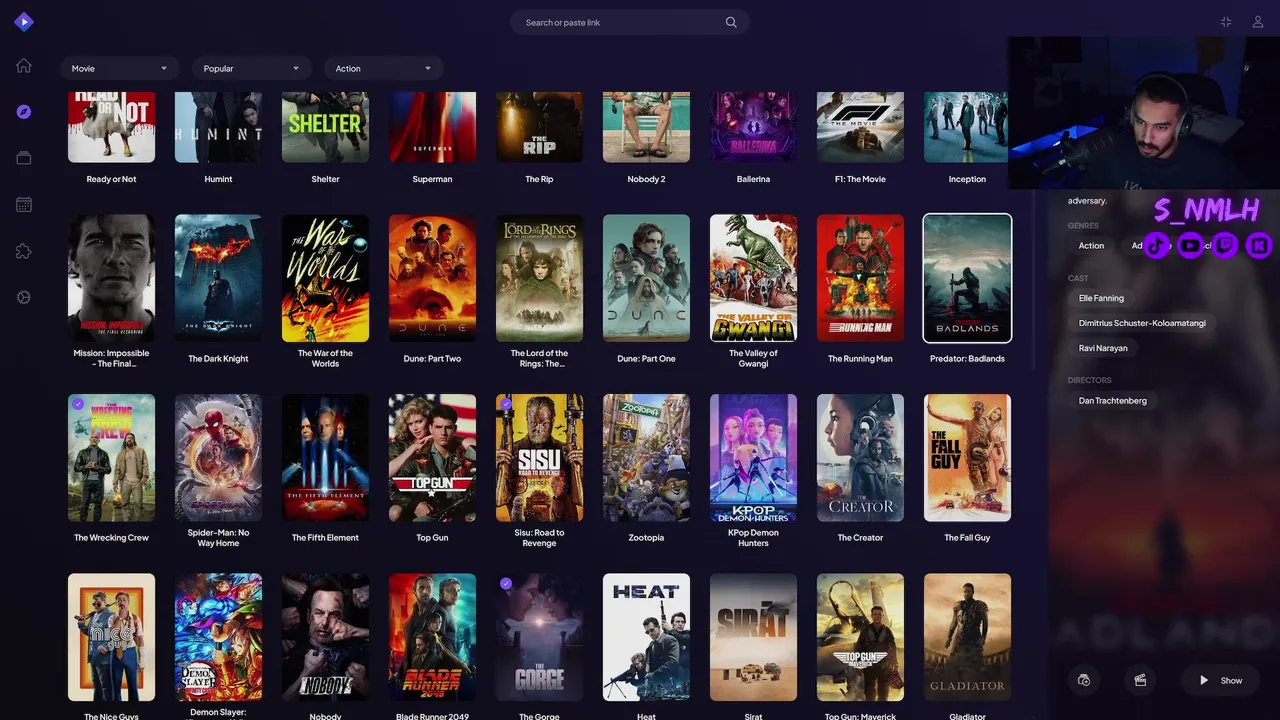
Task: Exit fullscreen using the top-right icon
Action: [x=1226, y=22]
